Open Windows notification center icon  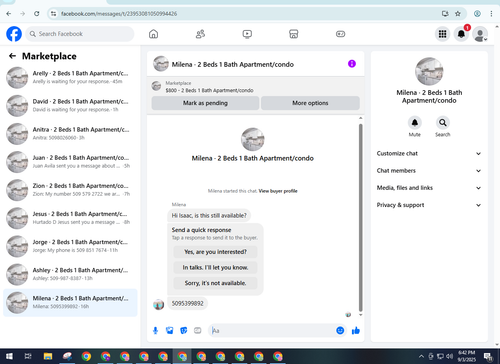pos(489,356)
